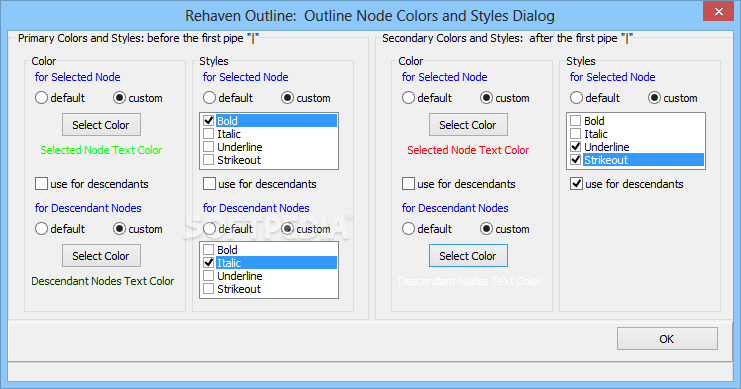Check Bold in secondary Selected Node styles
Screen dimensions: 741x389
coord(576,121)
